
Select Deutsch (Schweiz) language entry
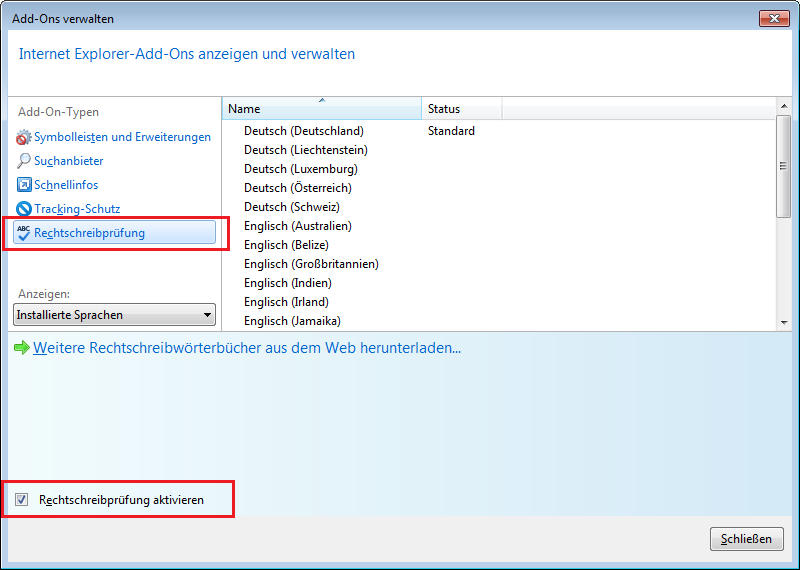(x=291, y=207)
